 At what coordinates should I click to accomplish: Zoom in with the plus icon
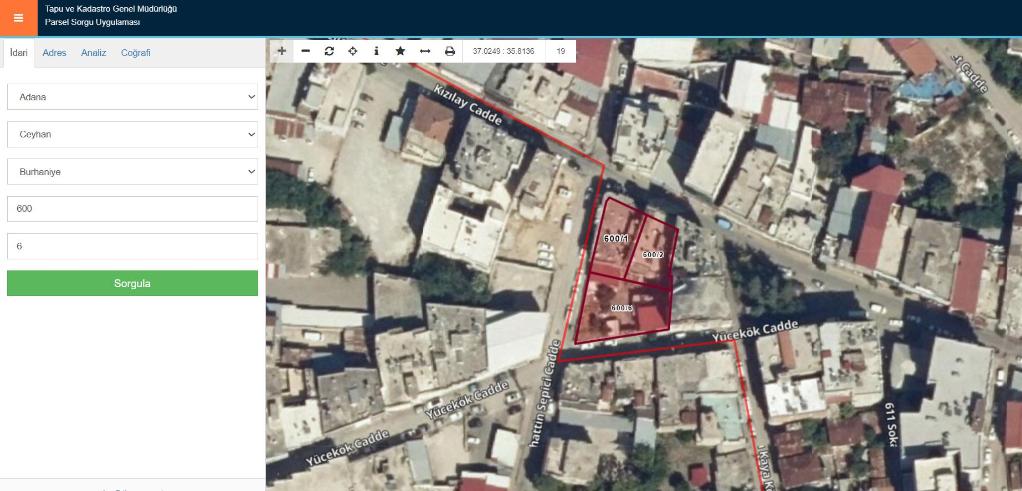tap(281, 51)
